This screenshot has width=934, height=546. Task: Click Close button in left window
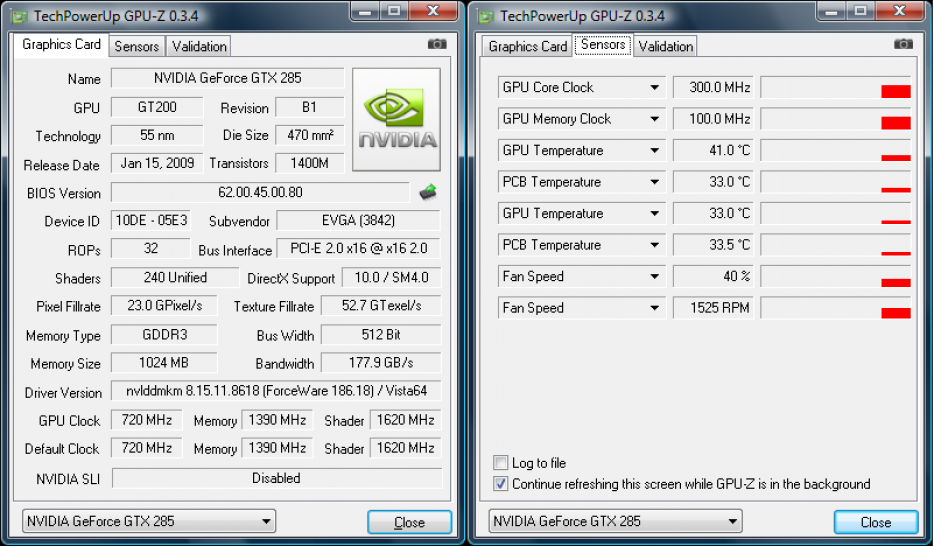pyautogui.click(x=409, y=522)
